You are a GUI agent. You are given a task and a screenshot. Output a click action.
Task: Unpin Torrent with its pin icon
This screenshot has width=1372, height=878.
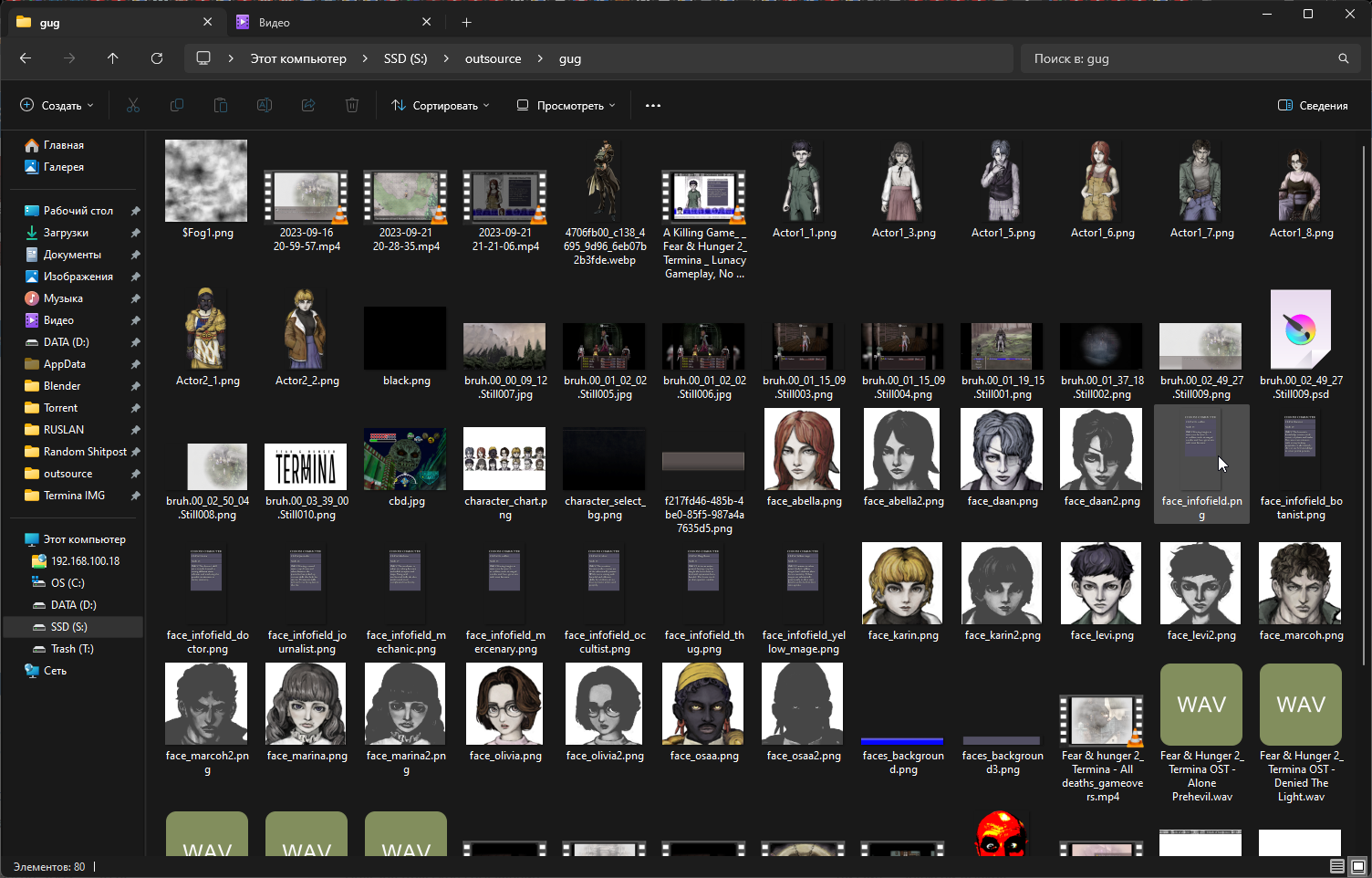(x=135, y=408)
